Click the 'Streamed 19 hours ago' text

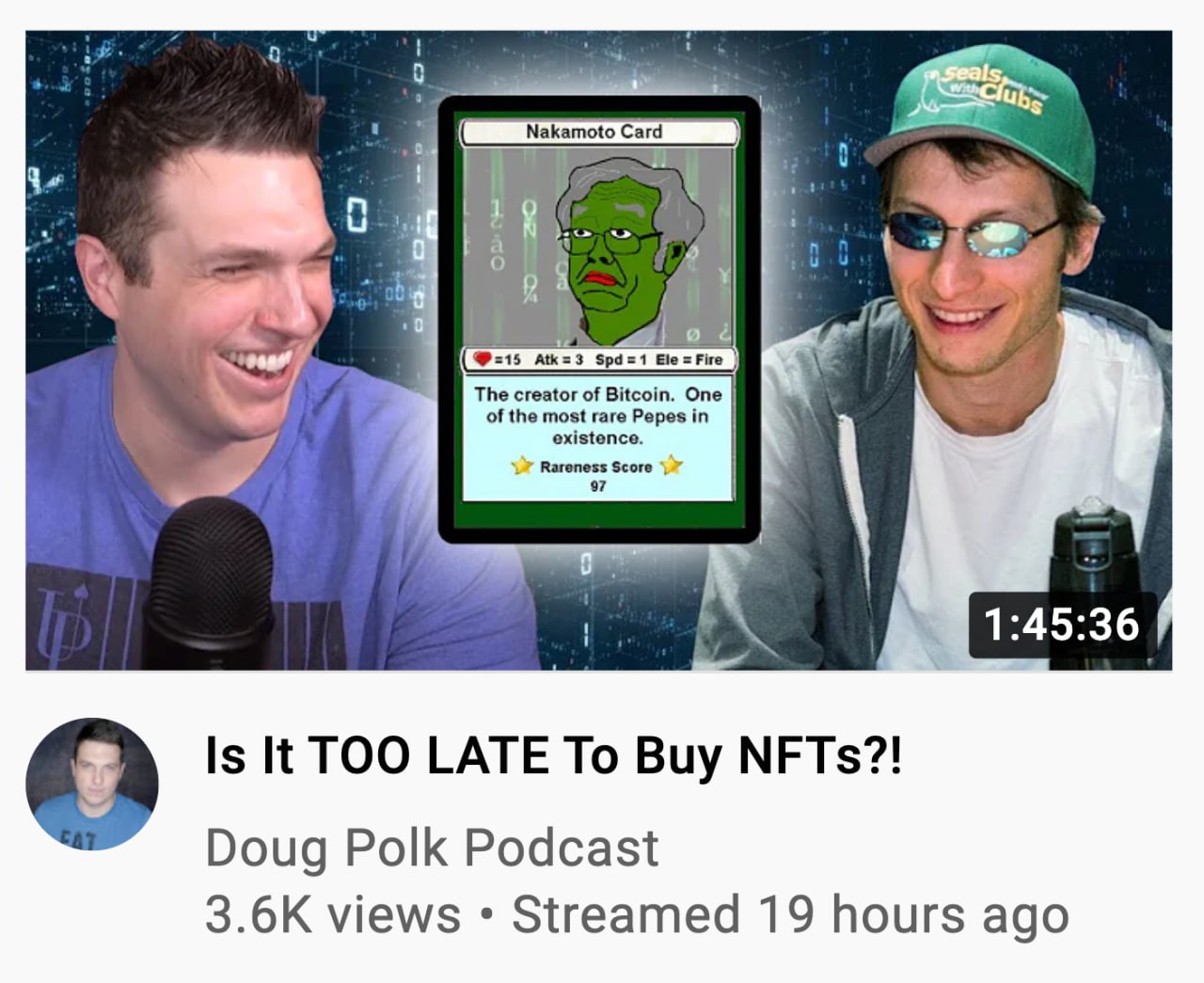point(790,915)
